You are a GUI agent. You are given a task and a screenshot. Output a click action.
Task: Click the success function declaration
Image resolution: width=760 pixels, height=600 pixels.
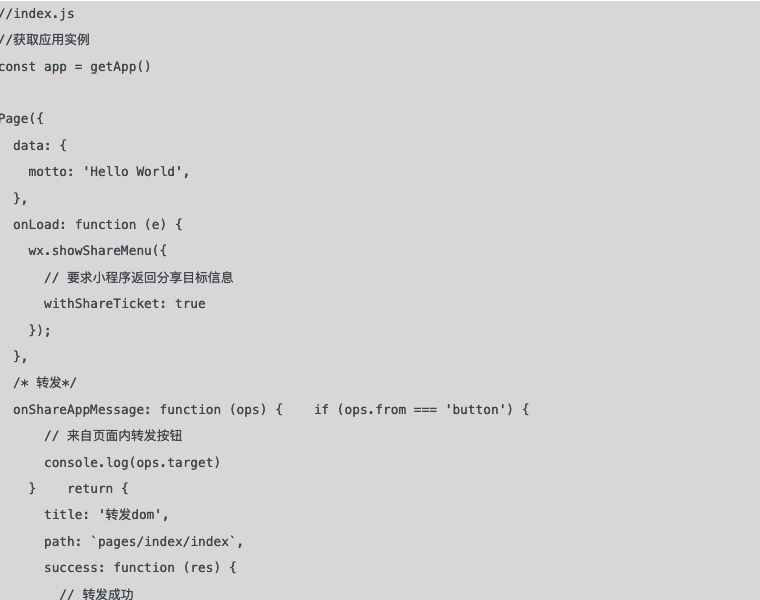(140, 568)
